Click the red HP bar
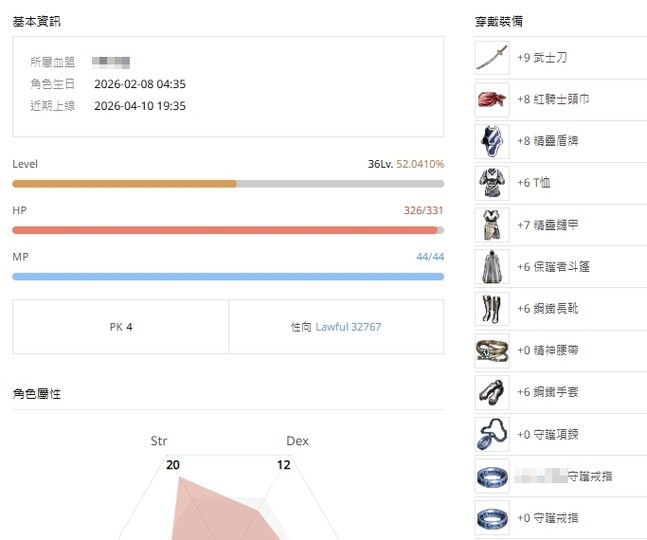This screenshot has width=647, height=540. point(228,230)
